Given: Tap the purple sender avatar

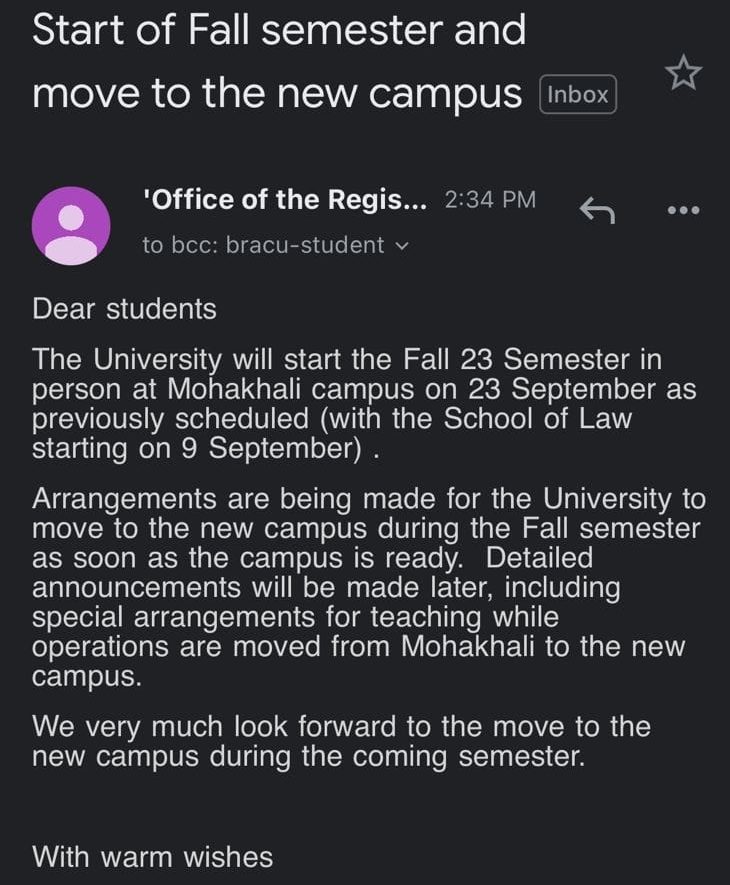Looking at the screenshot, I should tap(71, 226).
